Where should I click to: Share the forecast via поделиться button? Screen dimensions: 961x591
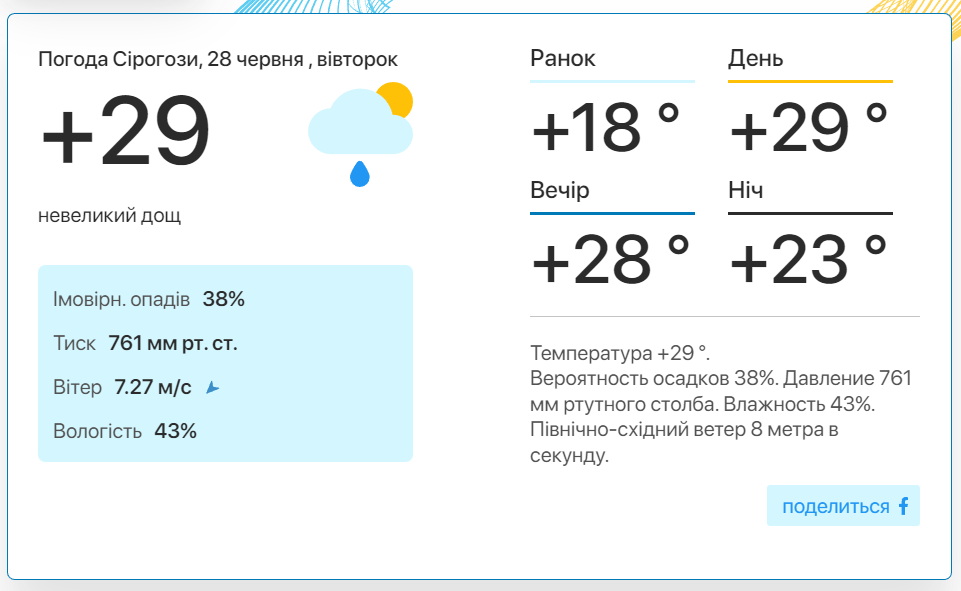point(843,506)
